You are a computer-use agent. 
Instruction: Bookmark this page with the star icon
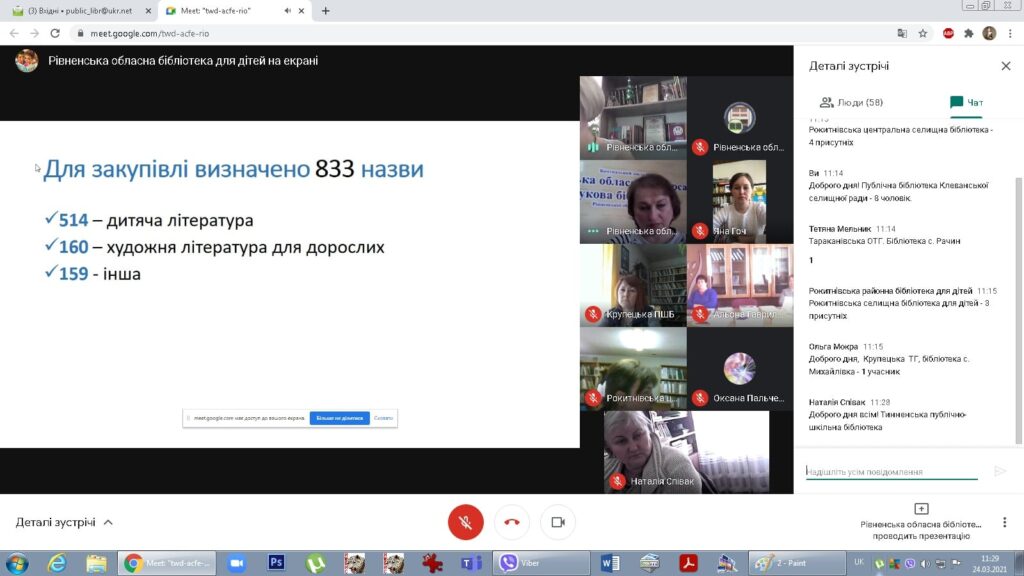point(923,33)
